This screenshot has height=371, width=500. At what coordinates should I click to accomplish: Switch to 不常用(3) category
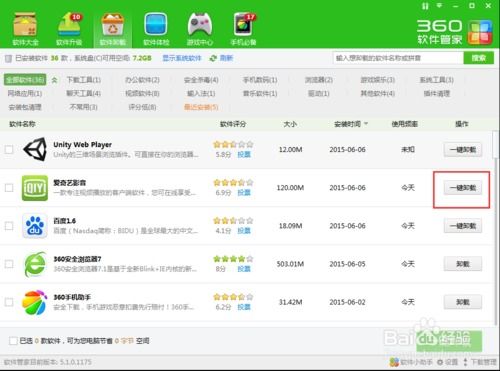click(84, 107)
